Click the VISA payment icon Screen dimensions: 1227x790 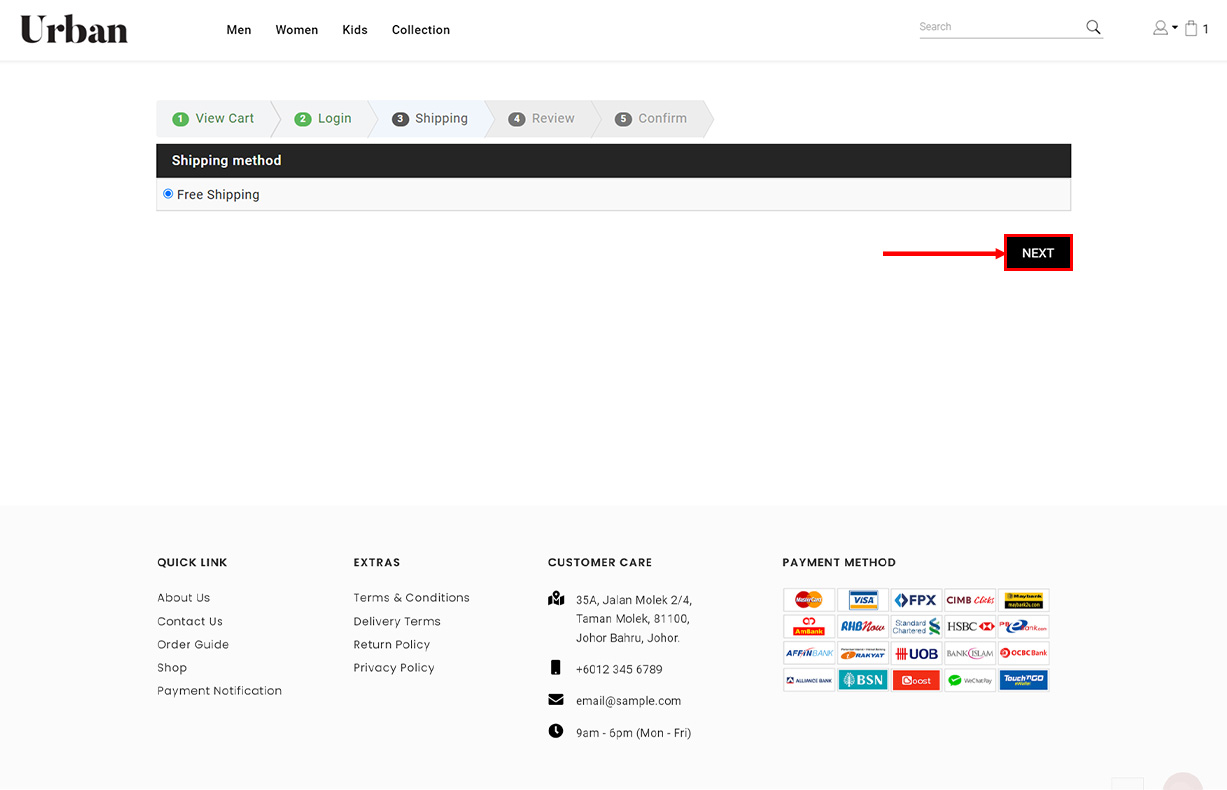[863, 600]
